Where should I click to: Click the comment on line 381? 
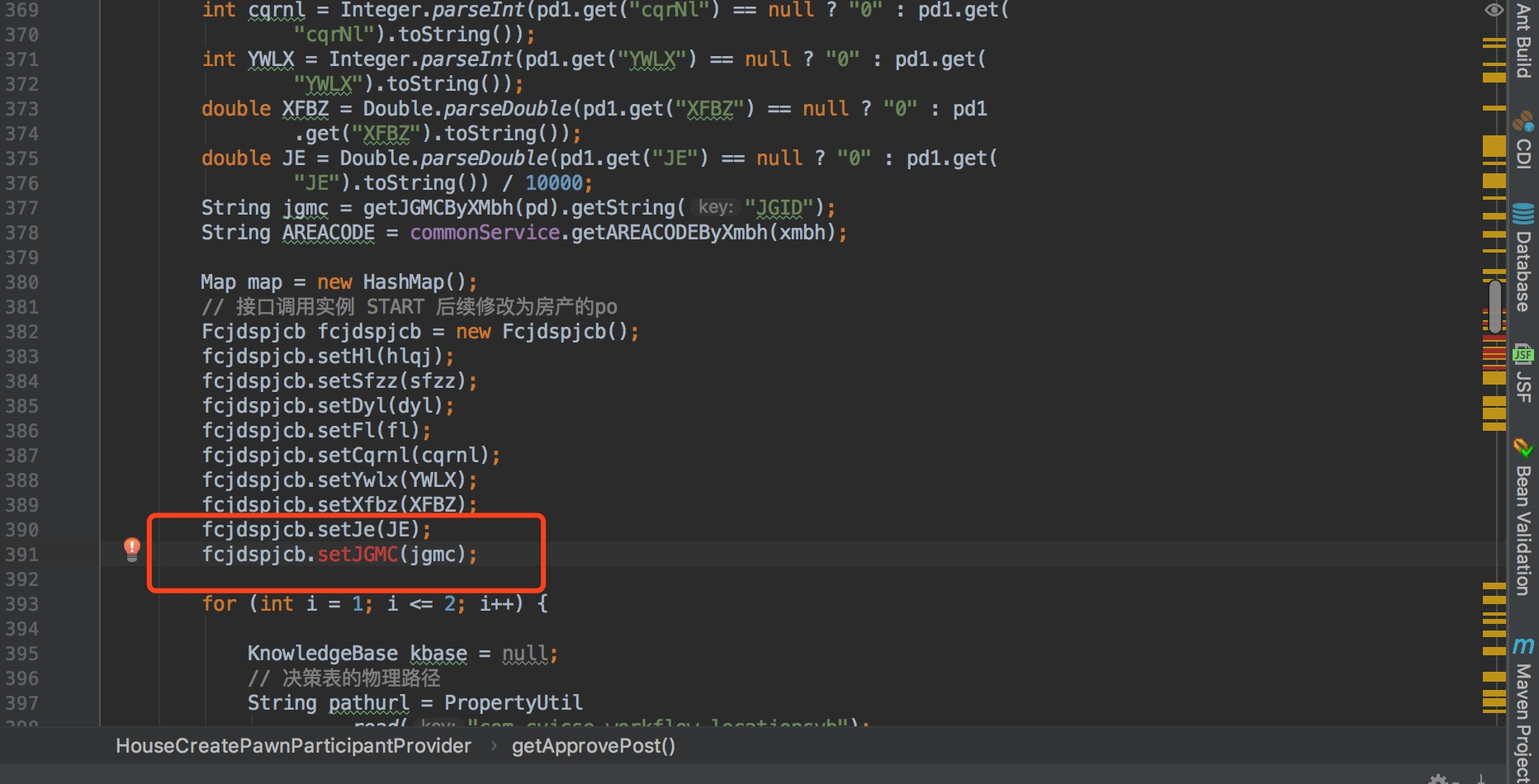410,307
